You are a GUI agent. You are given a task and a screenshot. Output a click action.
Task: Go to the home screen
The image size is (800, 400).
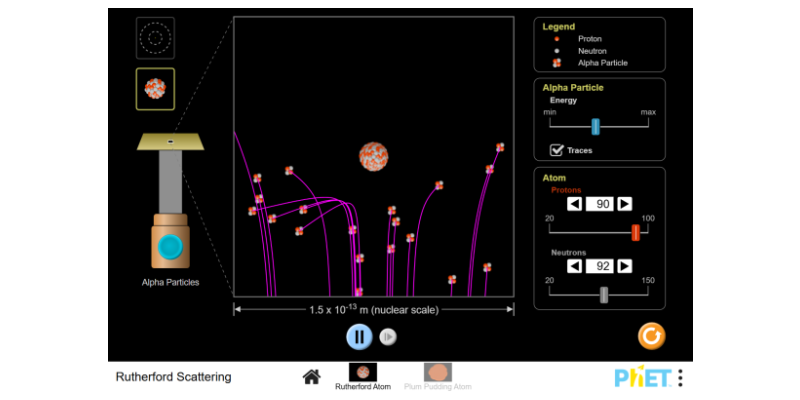click(311, 377)
